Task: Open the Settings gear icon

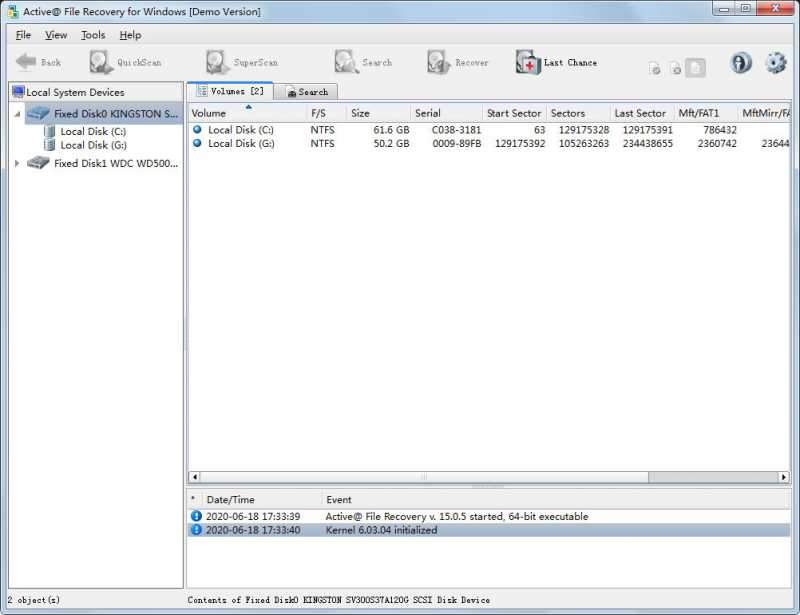Action: point(774,62)
